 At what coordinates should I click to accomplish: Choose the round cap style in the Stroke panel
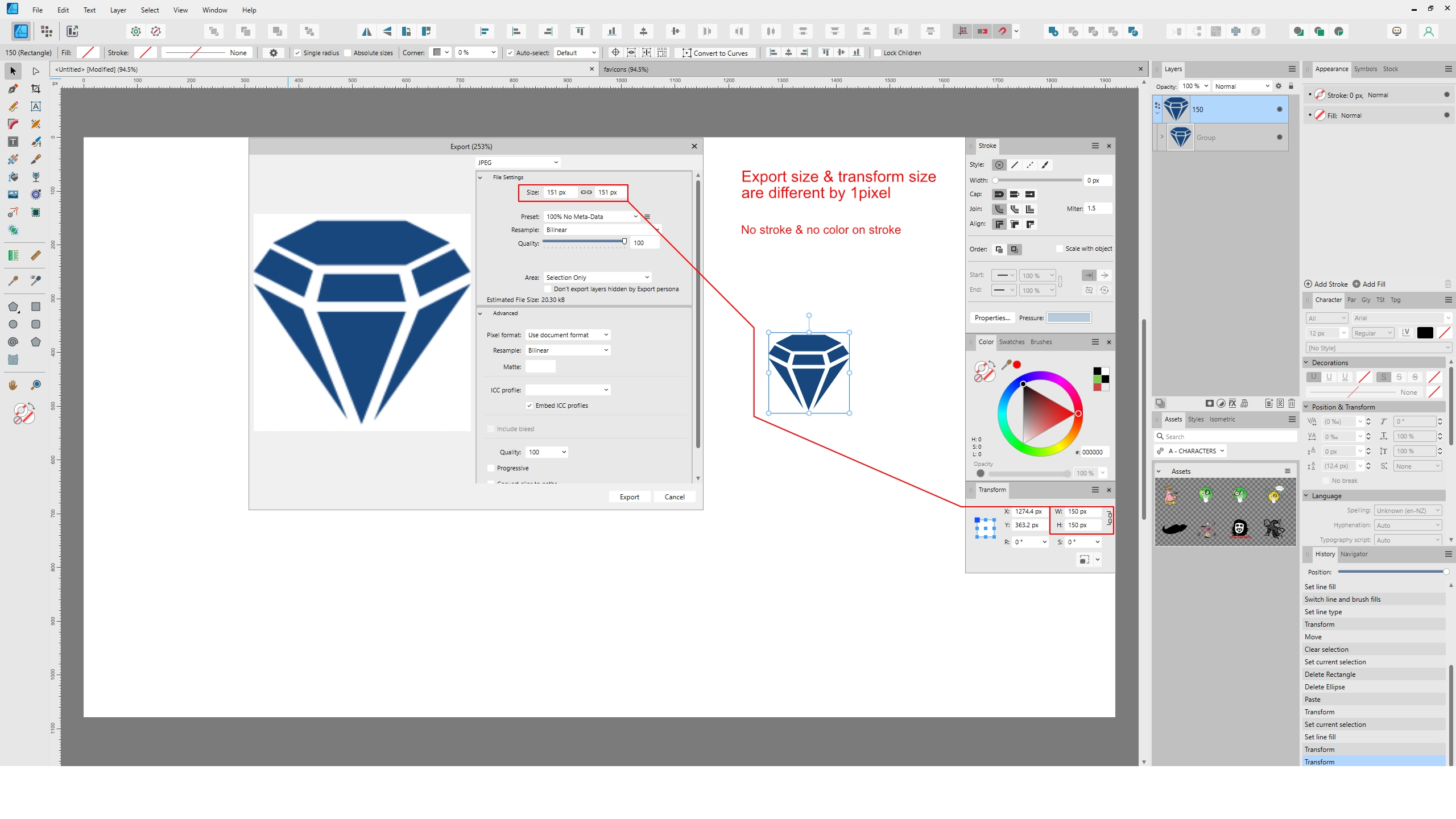click(999, 195)
